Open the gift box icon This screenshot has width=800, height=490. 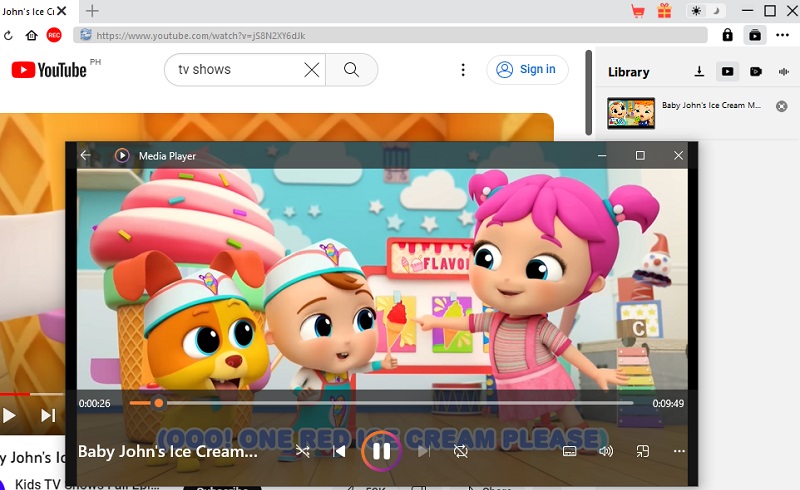point(664,11)
